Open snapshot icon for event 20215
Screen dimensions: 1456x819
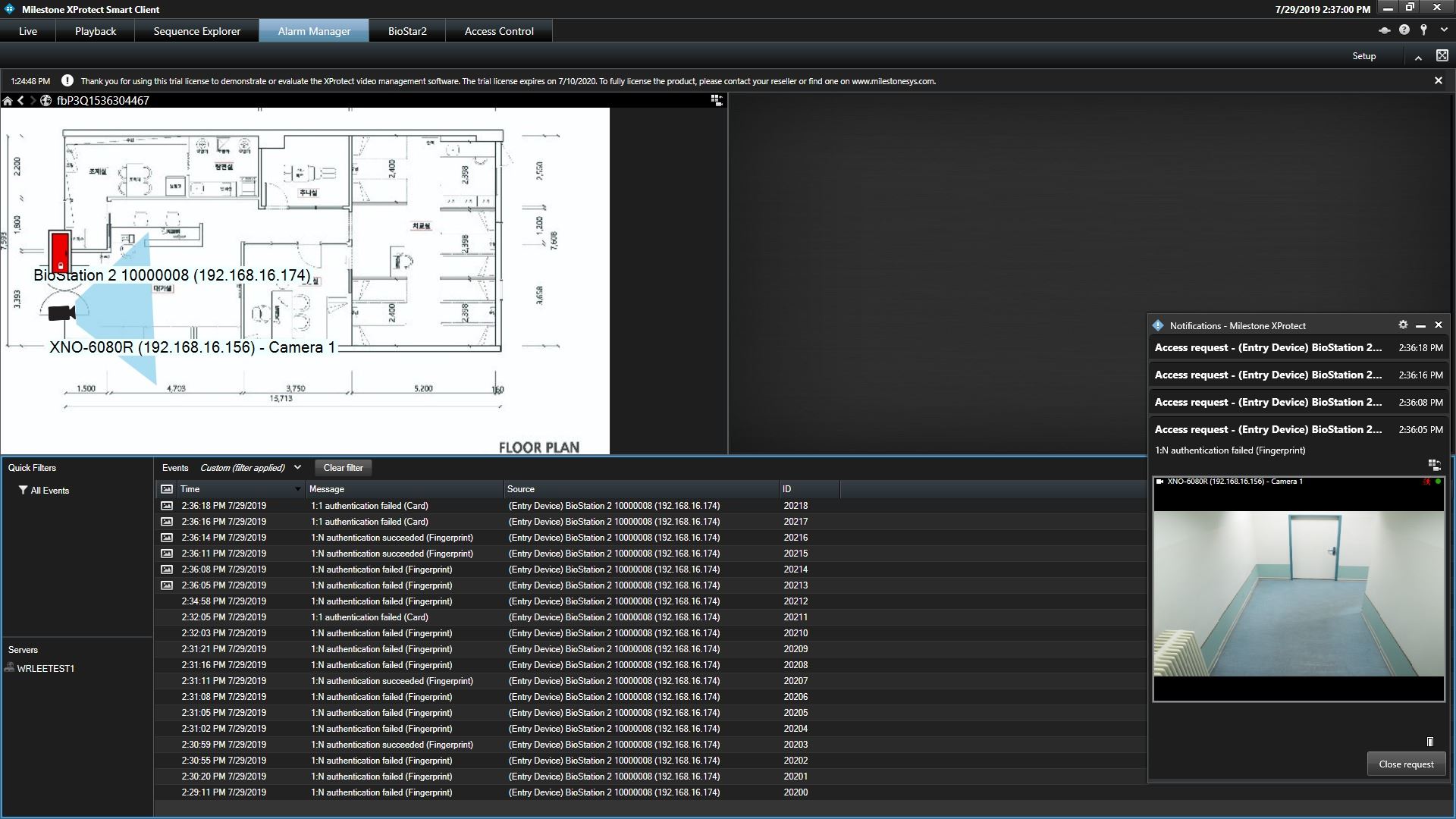tap(167, 554)
